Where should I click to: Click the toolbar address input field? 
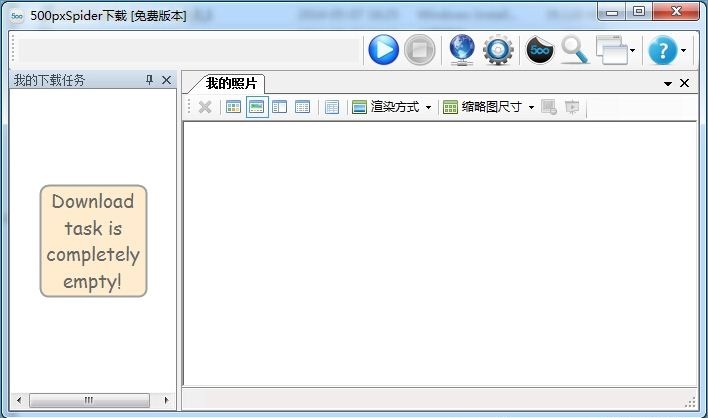coord(189,50)
